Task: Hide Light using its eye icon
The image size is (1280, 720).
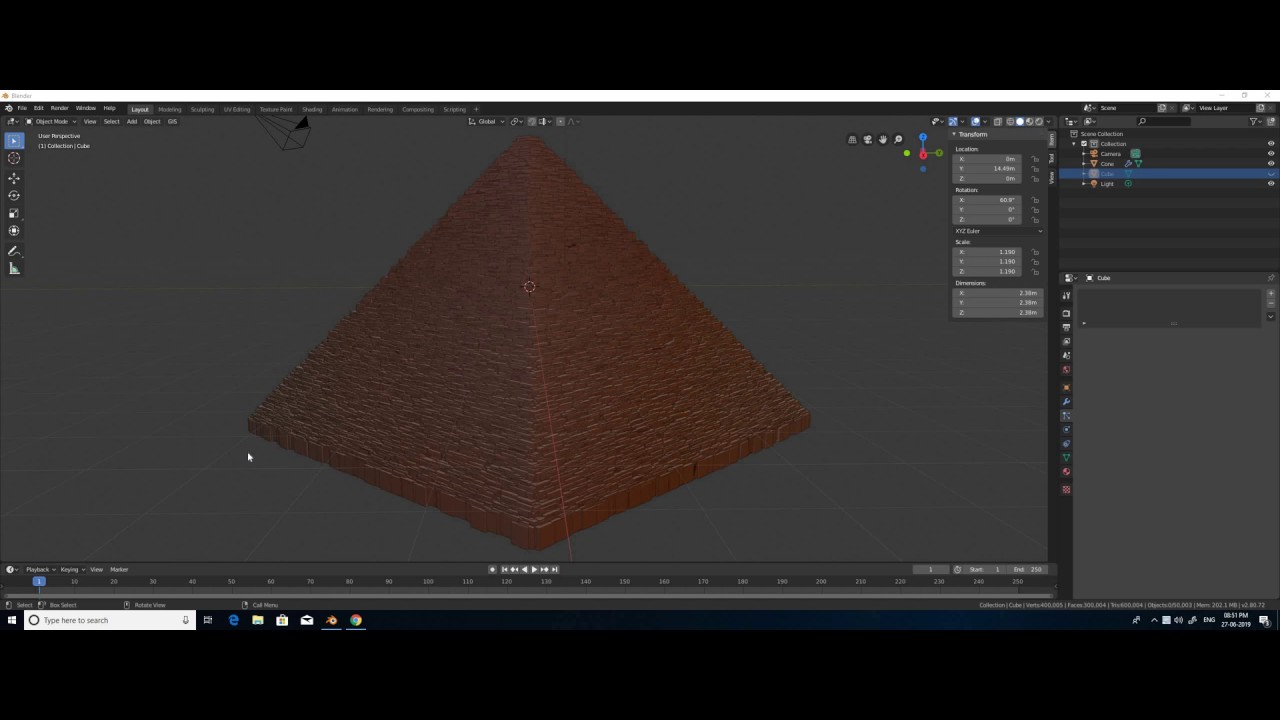Action: (x=1271, y=184)
